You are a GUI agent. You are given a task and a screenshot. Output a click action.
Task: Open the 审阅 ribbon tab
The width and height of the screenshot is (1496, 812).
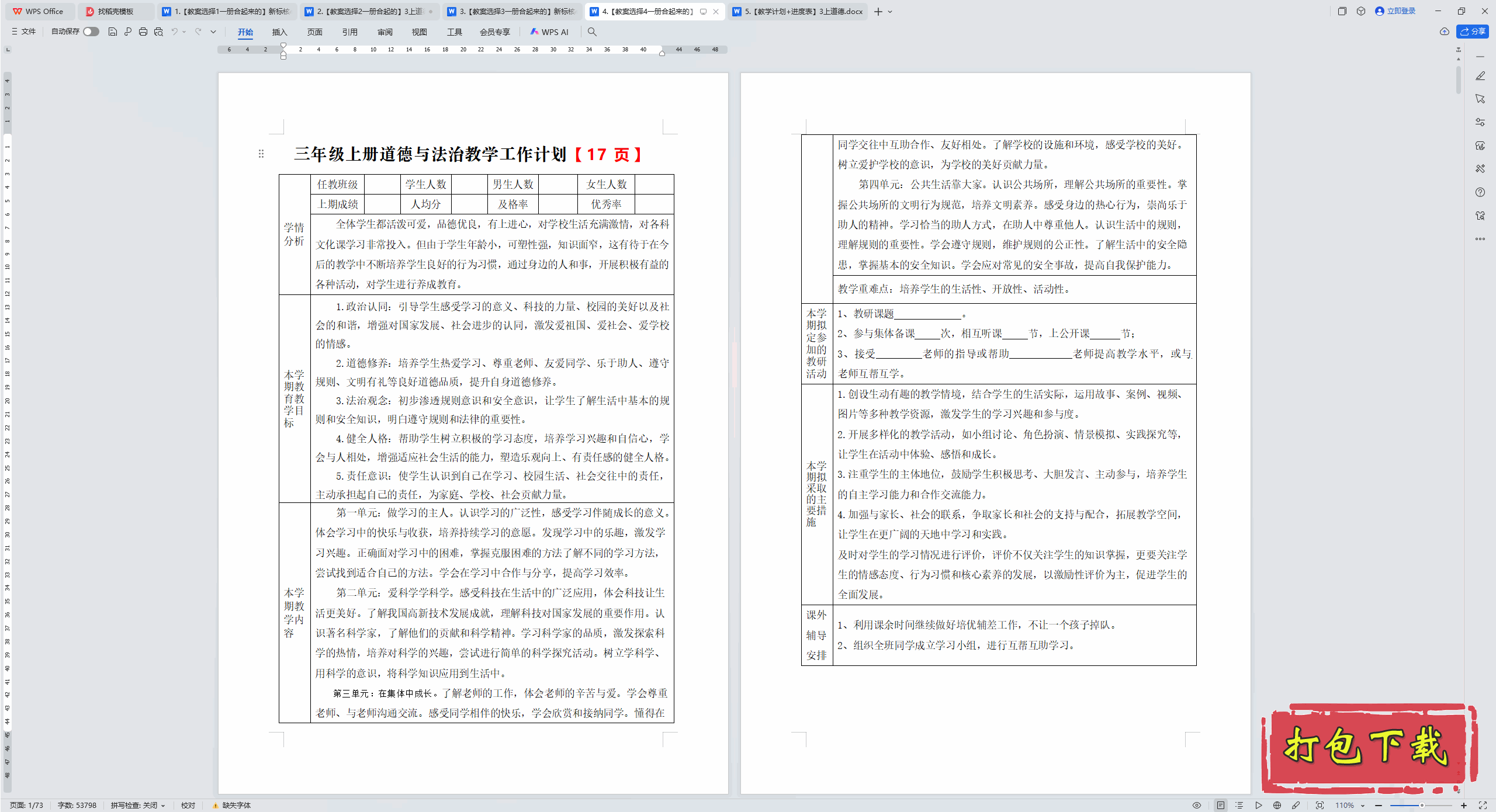coord(385,32)
